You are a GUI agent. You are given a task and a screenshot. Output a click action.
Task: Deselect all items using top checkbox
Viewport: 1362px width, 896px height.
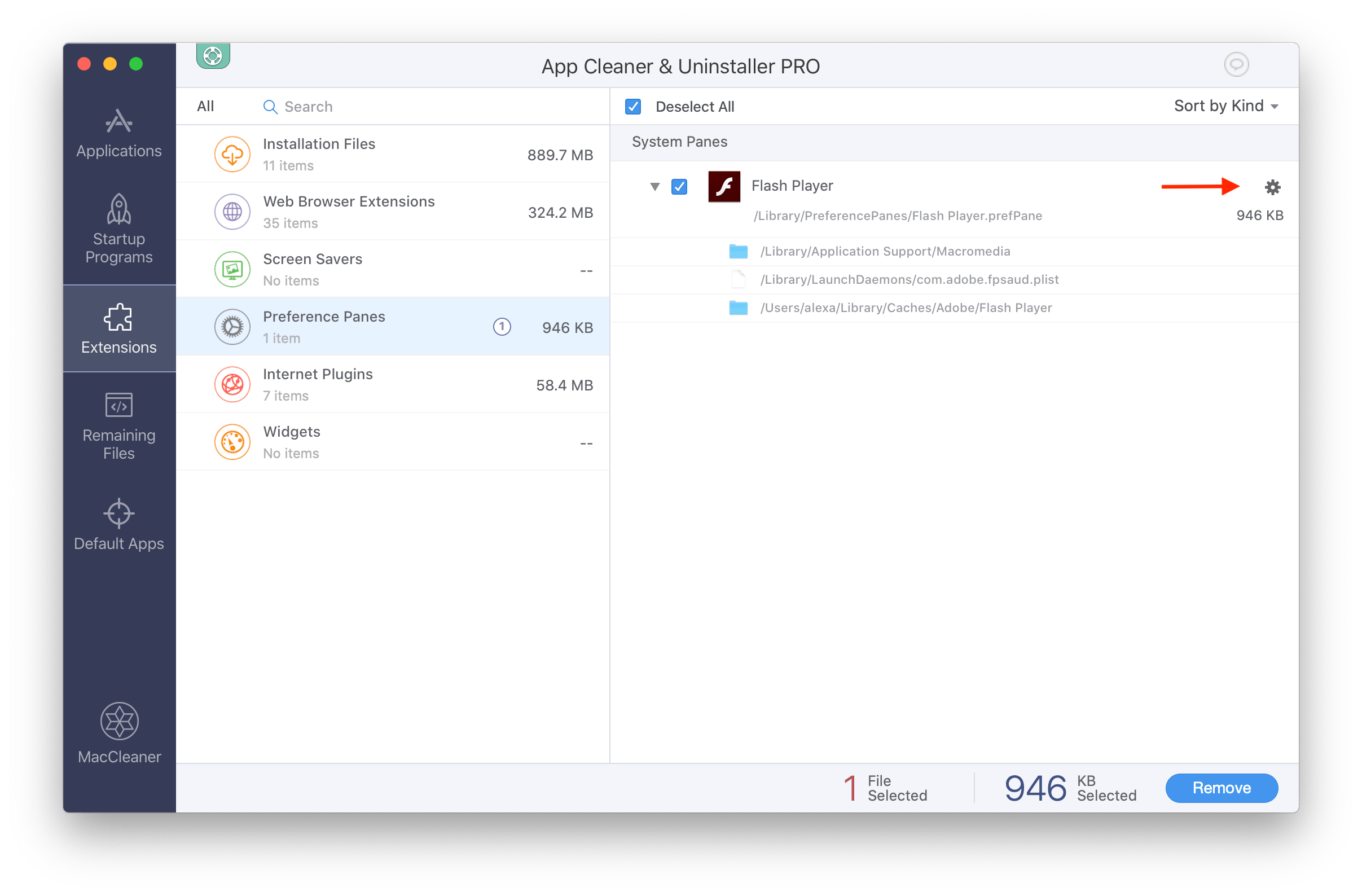point(636,105)
